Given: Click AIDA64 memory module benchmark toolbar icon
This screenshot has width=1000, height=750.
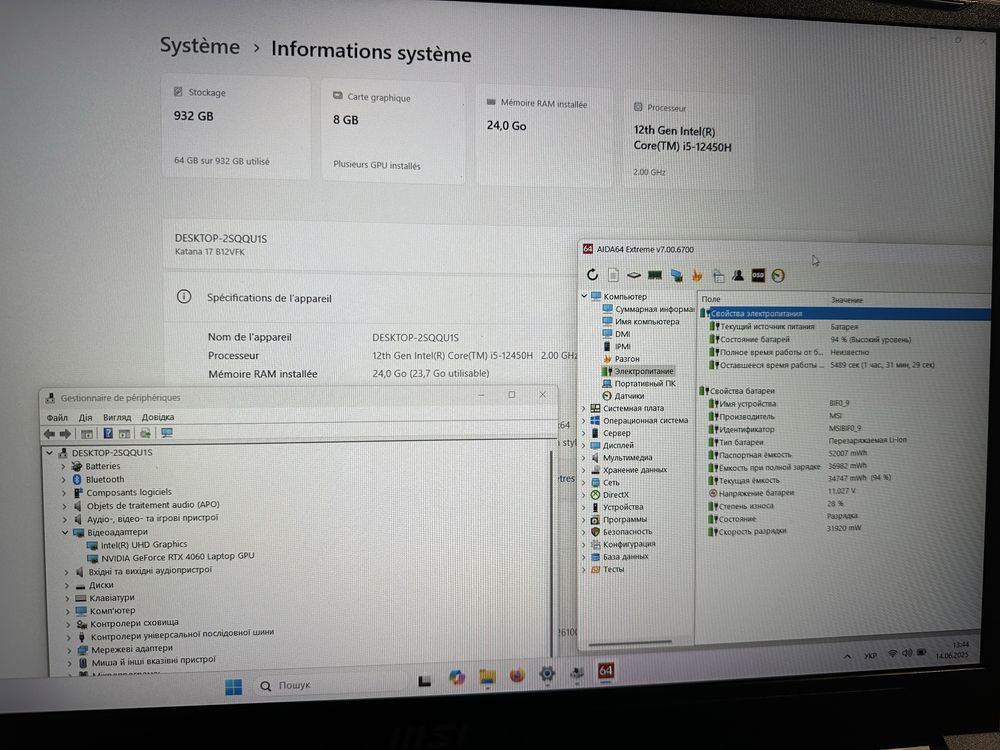Looking at the screenshot, I should tap(655, 276).
